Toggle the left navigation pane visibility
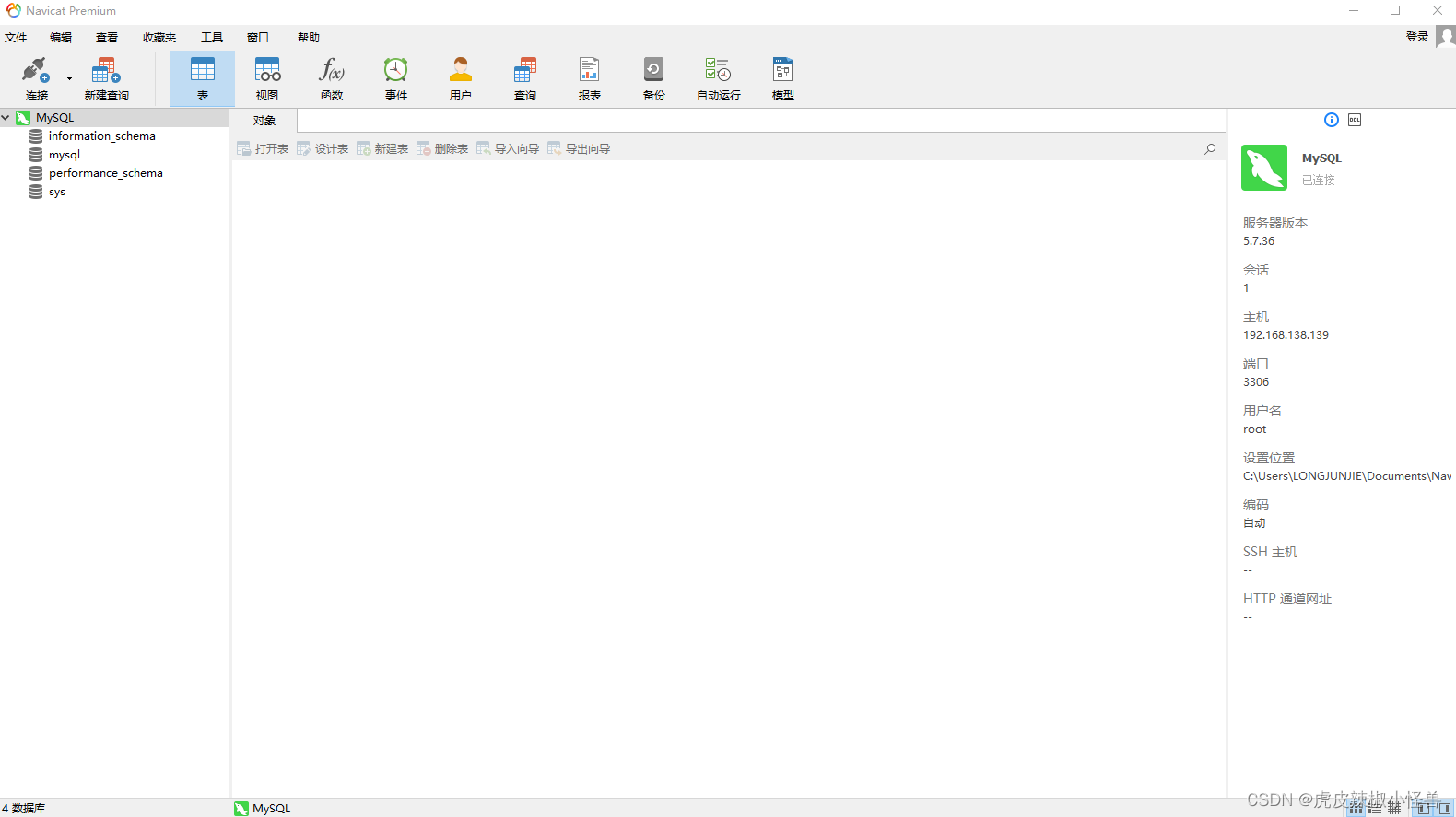This screenshot has width=1456, height=817. tap(1424, 808)
